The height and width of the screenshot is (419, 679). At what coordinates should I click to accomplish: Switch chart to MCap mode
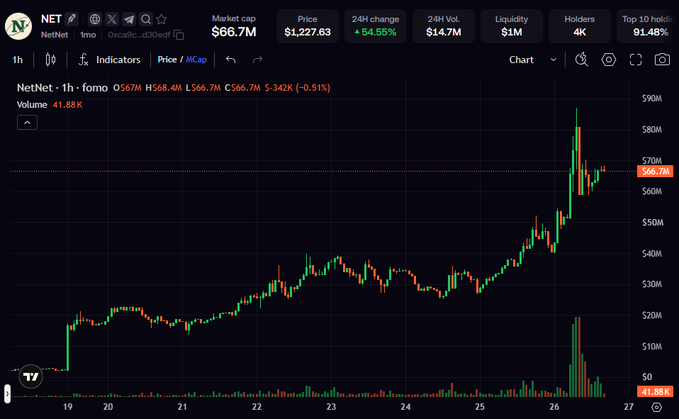pos(196,60)
